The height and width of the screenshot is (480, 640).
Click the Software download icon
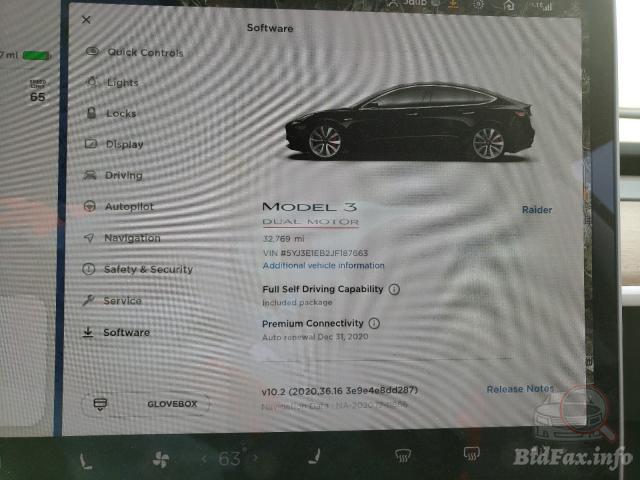coord(88,332)
